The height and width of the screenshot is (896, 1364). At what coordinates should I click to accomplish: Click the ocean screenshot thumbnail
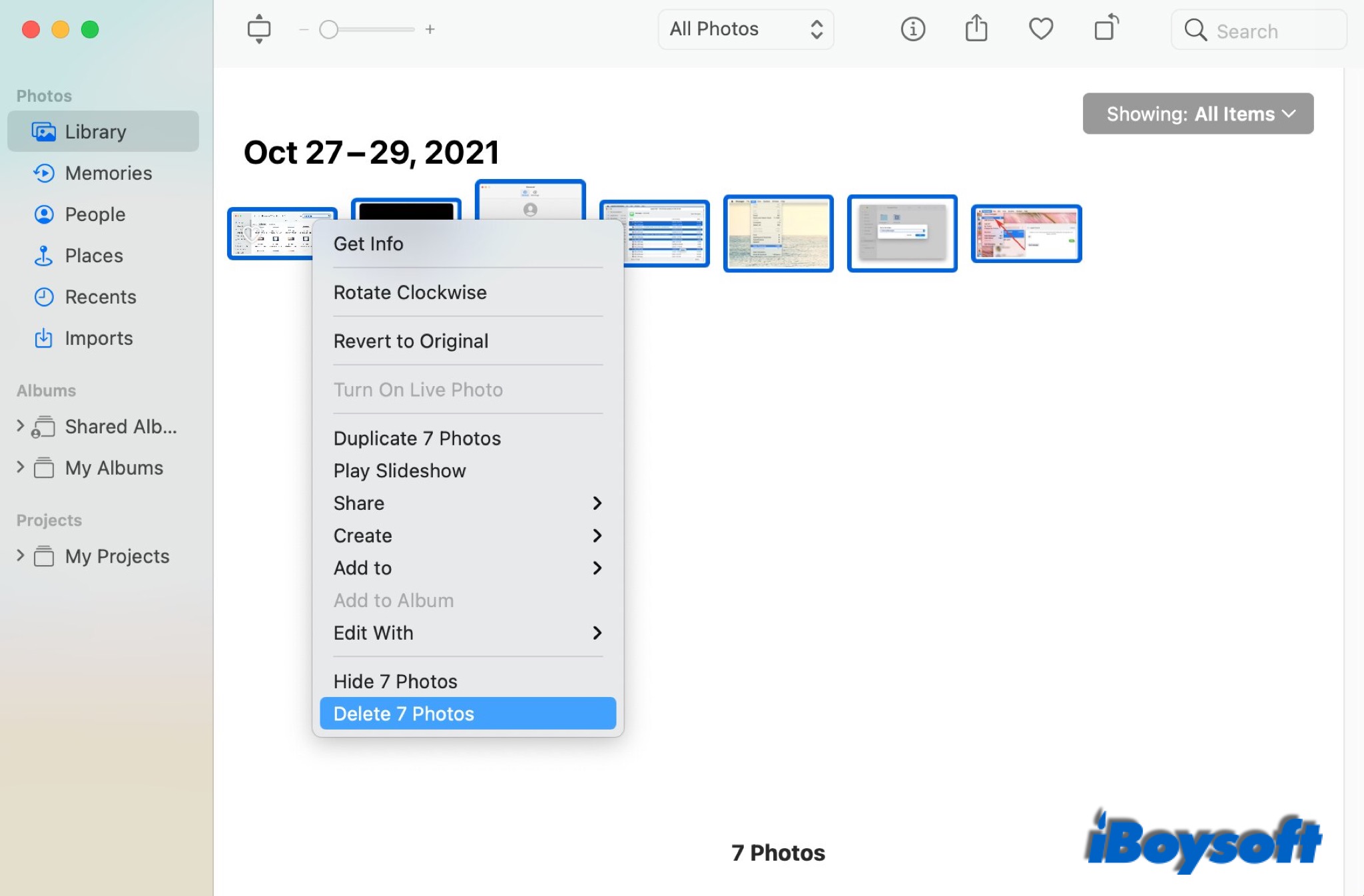point(780,232)
